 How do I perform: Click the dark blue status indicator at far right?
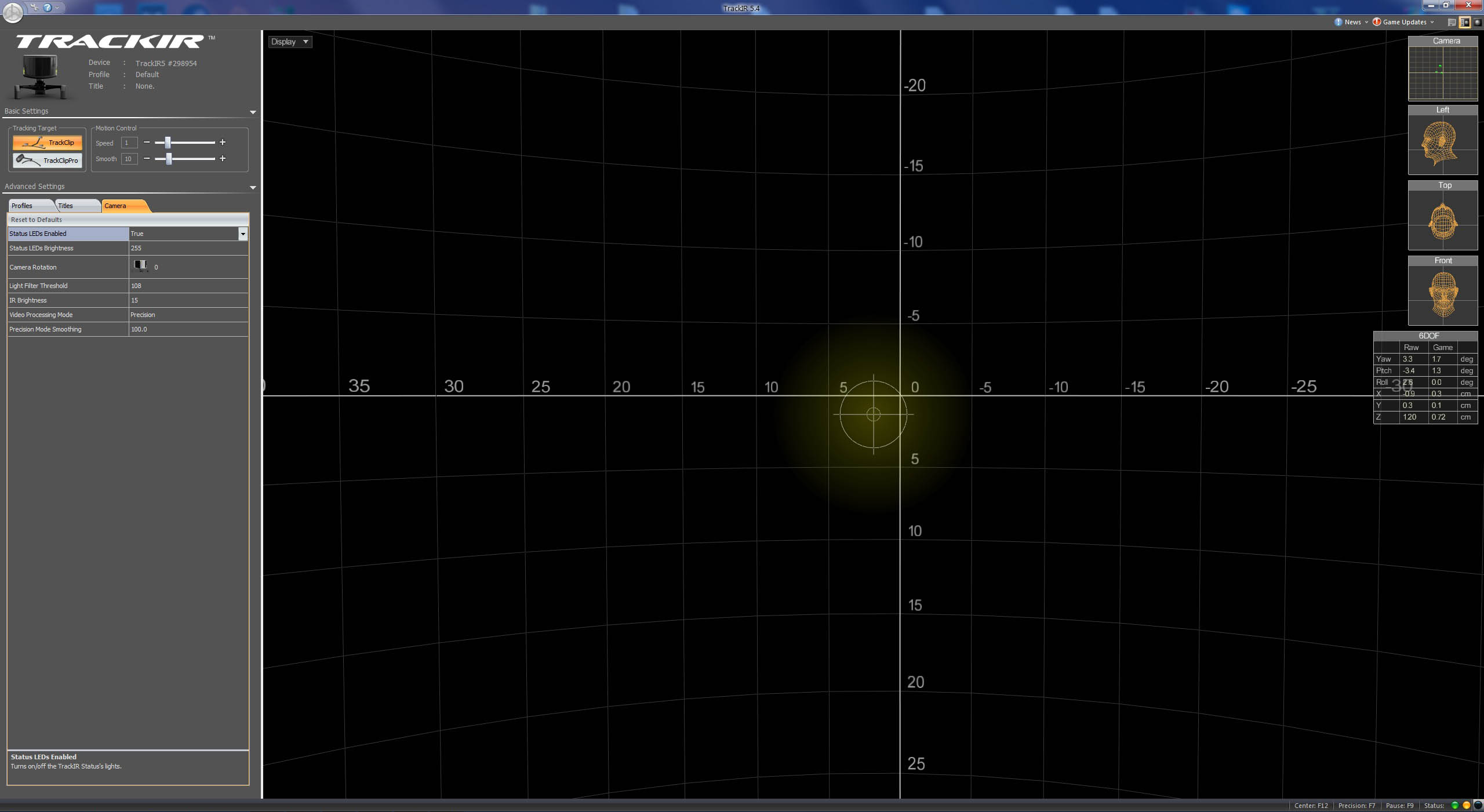pos(1478,806)
